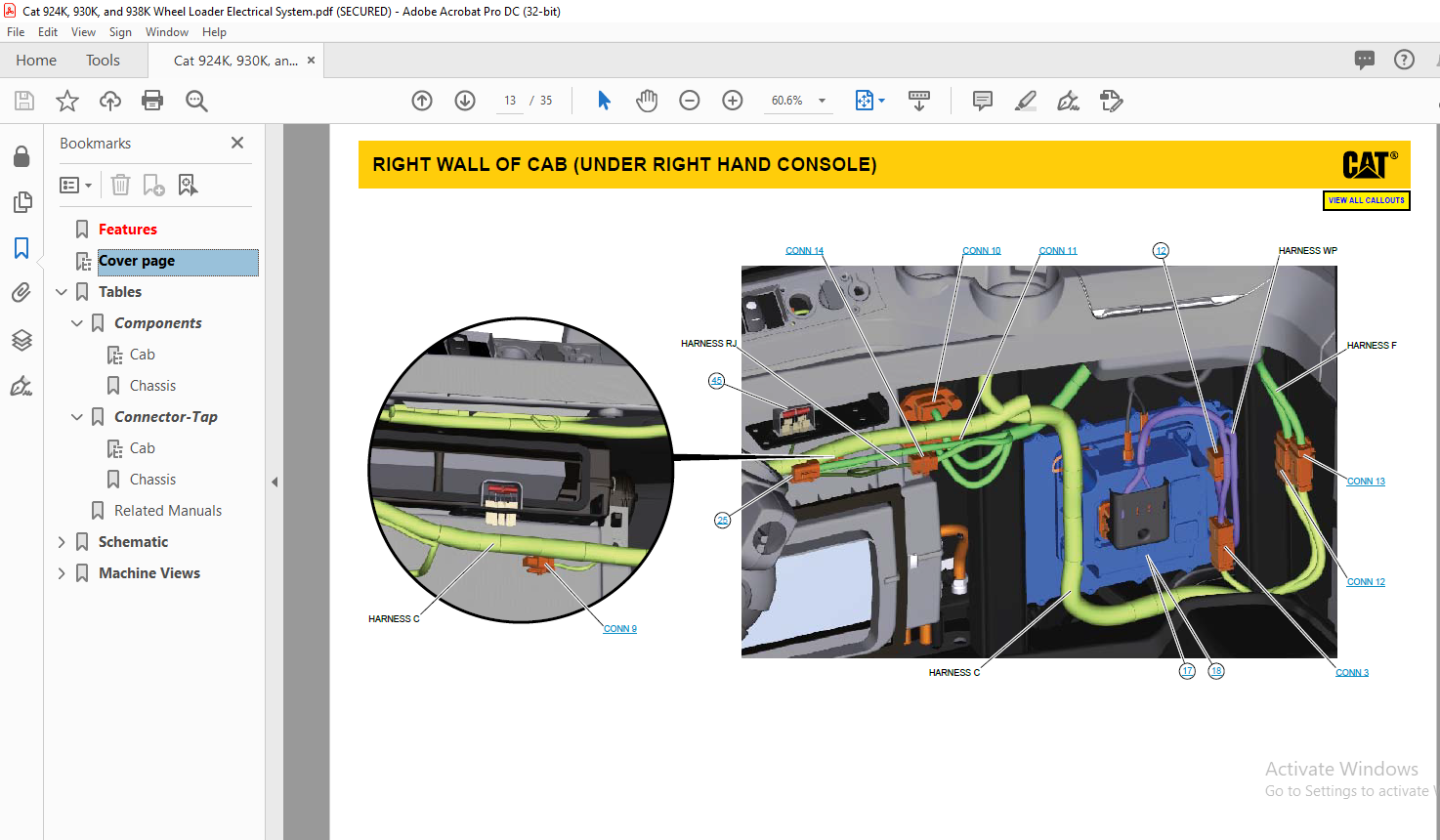
Task: Click the fit page icon
Action: tap(864, 101)
